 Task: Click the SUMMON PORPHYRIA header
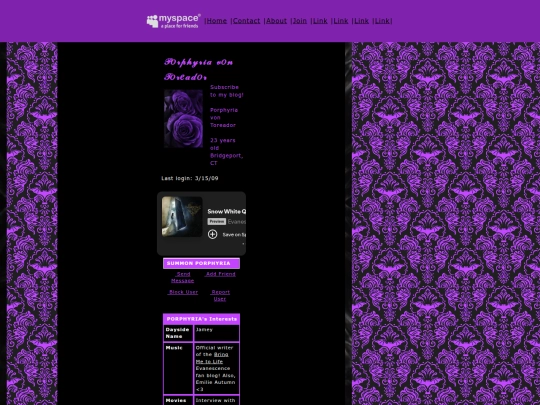(x=201, y=263)
